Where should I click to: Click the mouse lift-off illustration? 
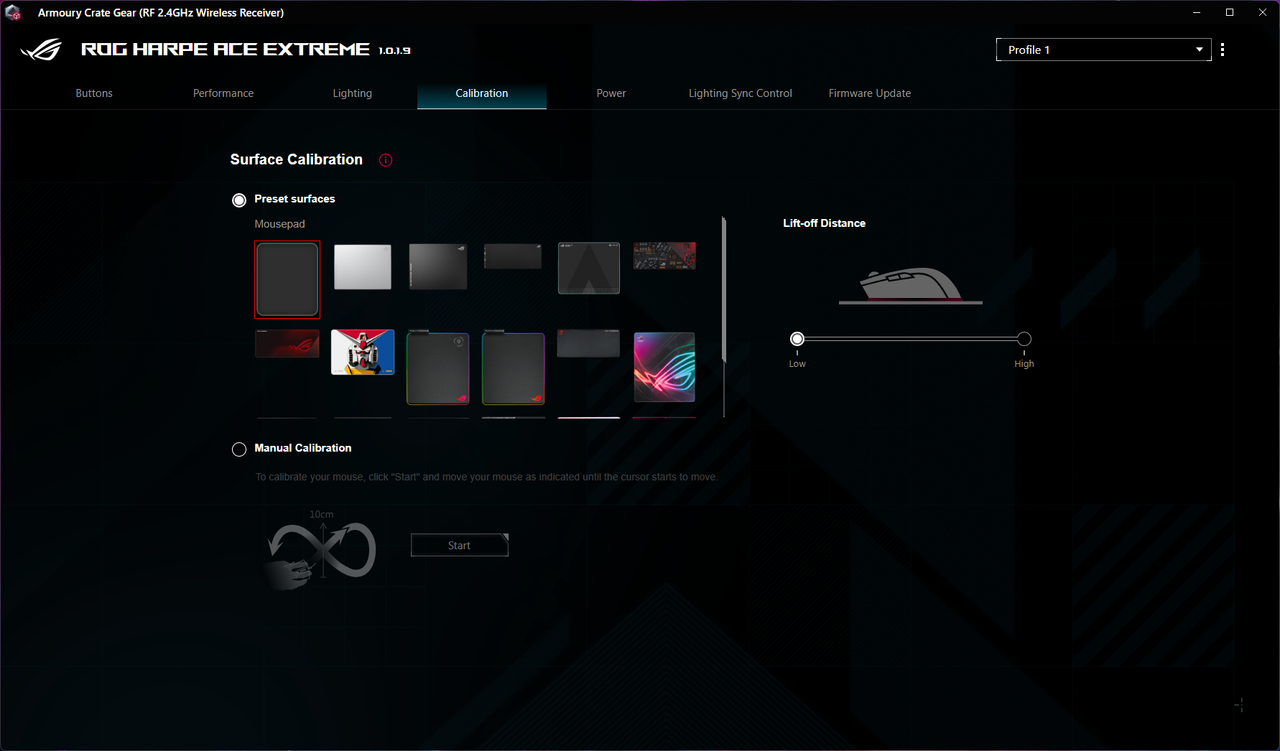pos(911,286)
